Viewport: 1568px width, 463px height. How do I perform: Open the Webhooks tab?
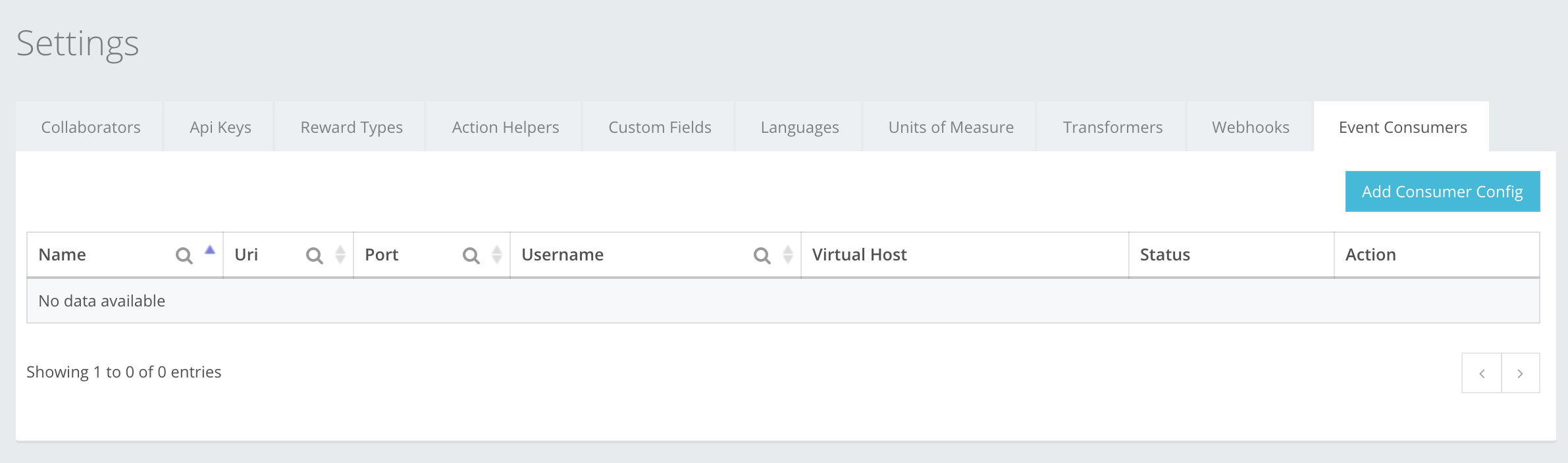point(1251,127)
